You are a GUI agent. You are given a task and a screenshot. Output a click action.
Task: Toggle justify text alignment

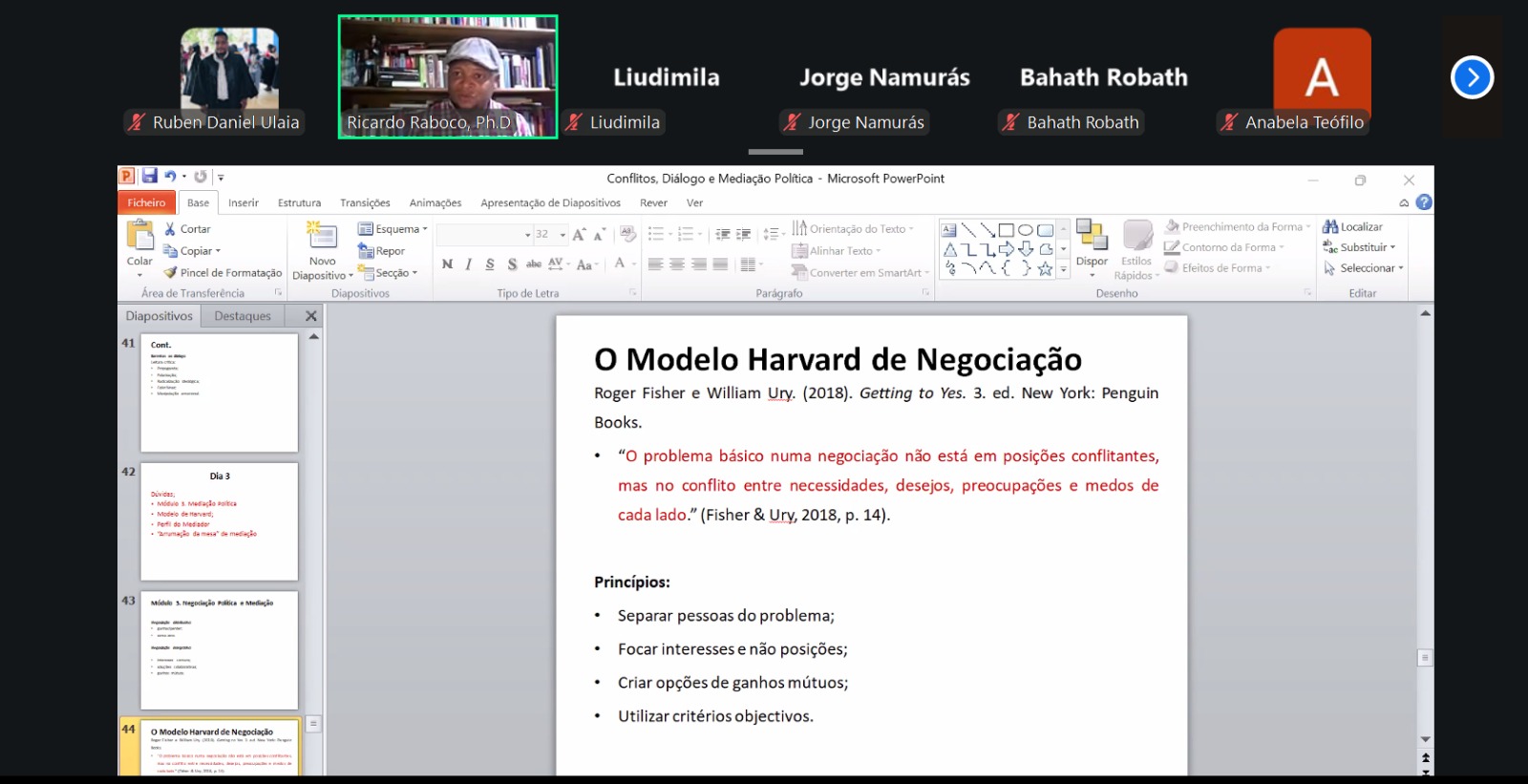pyautogui.click(x=721, y=265)
